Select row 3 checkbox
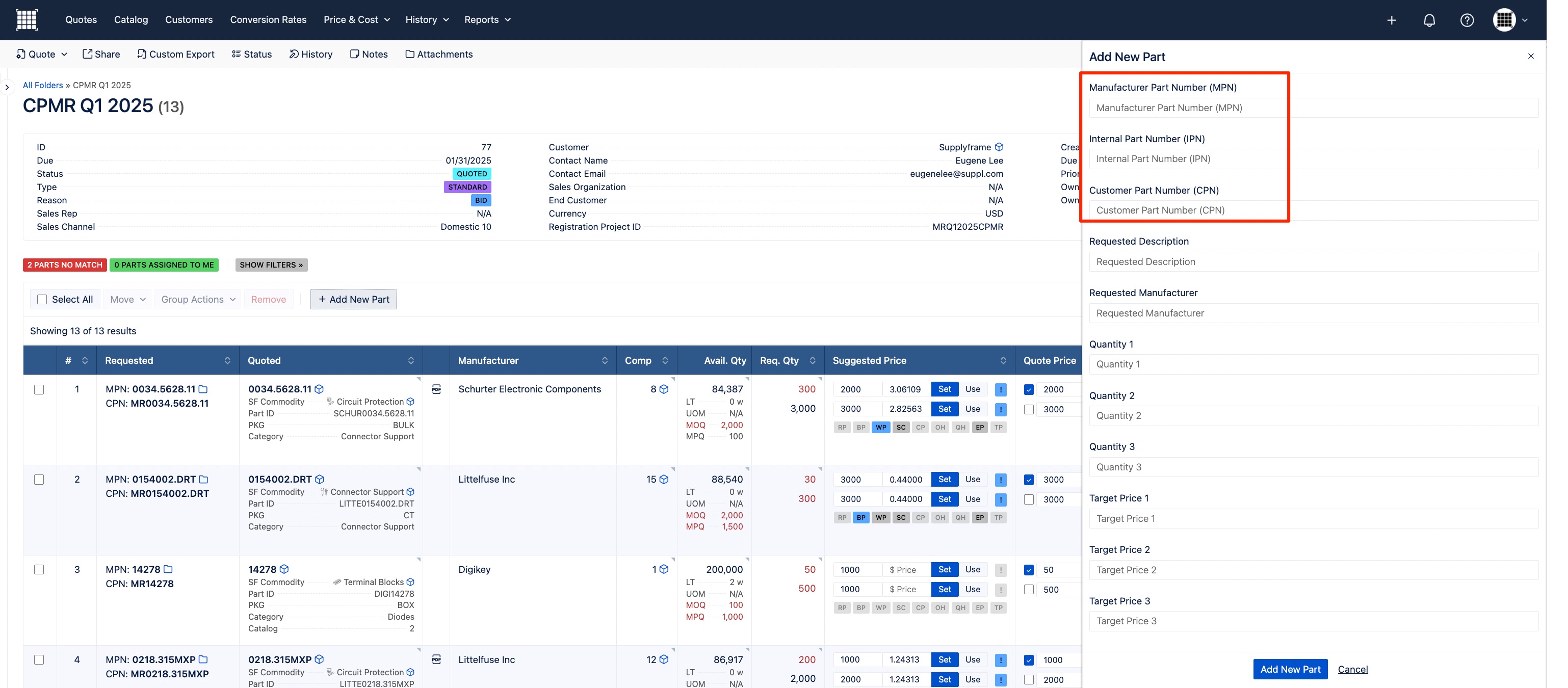Image resolution: width=1568 pixels, height=688 pixels. 39,569
